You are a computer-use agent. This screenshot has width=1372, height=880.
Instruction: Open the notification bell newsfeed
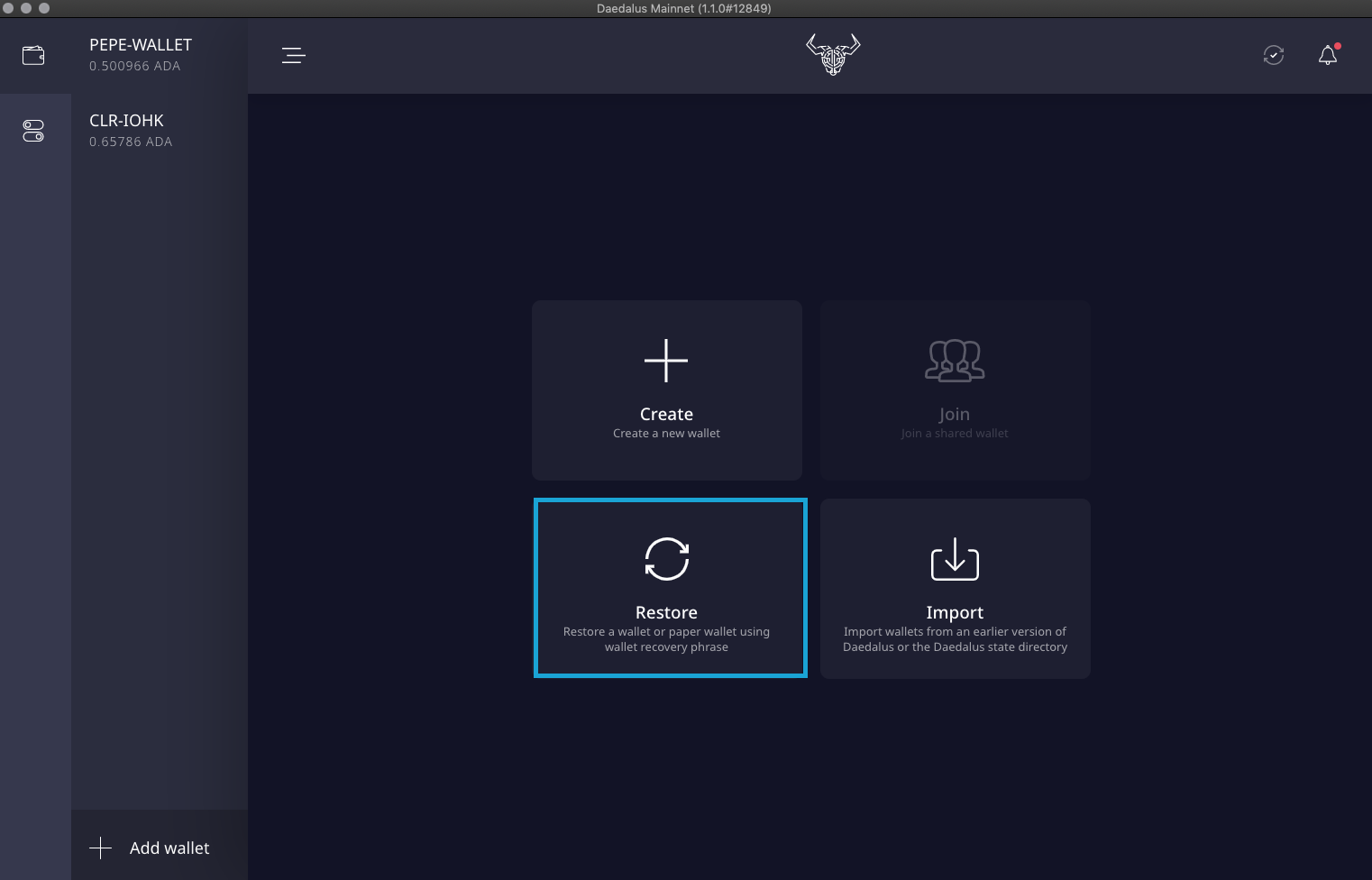click(1327, 56)
